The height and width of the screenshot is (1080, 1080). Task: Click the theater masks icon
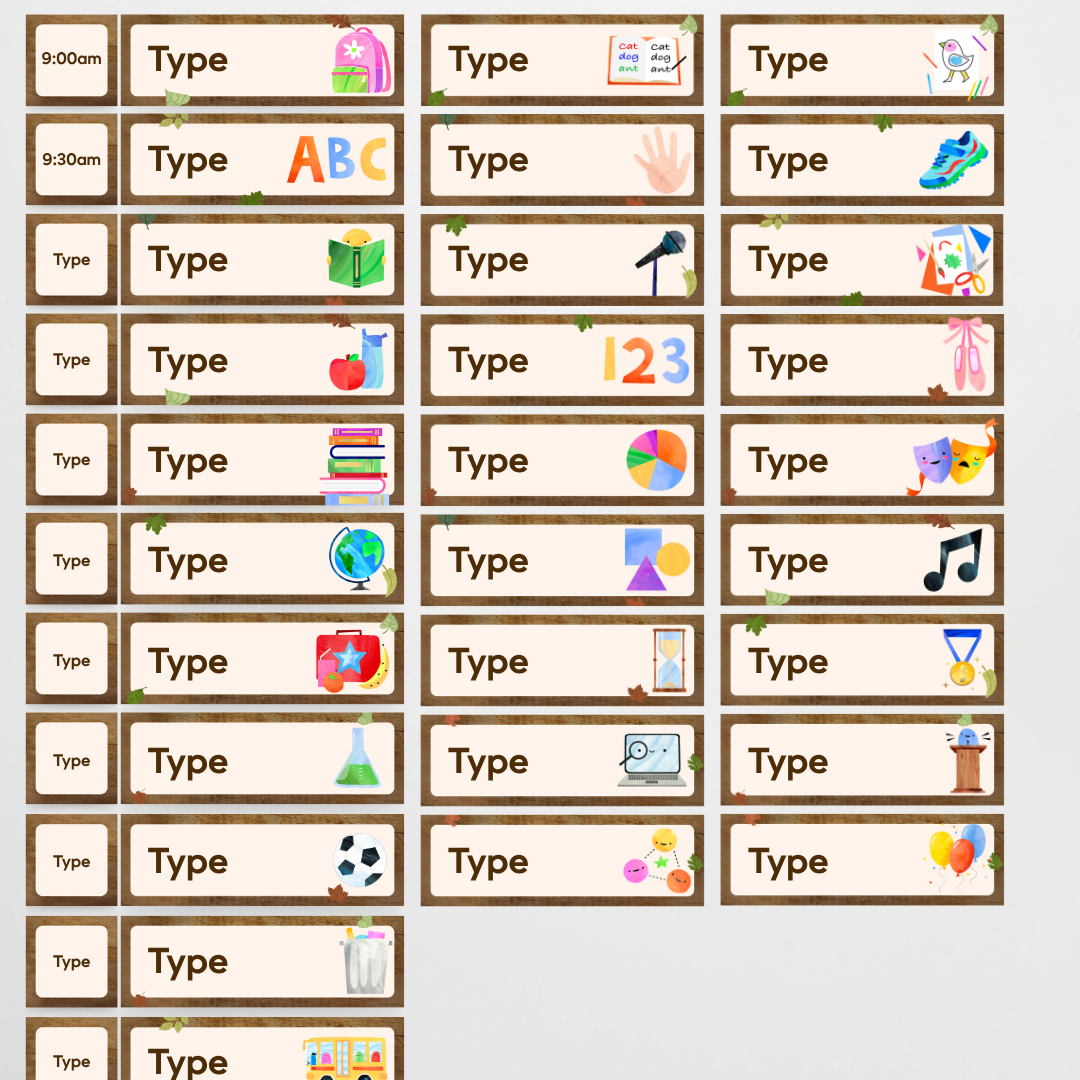953,459
